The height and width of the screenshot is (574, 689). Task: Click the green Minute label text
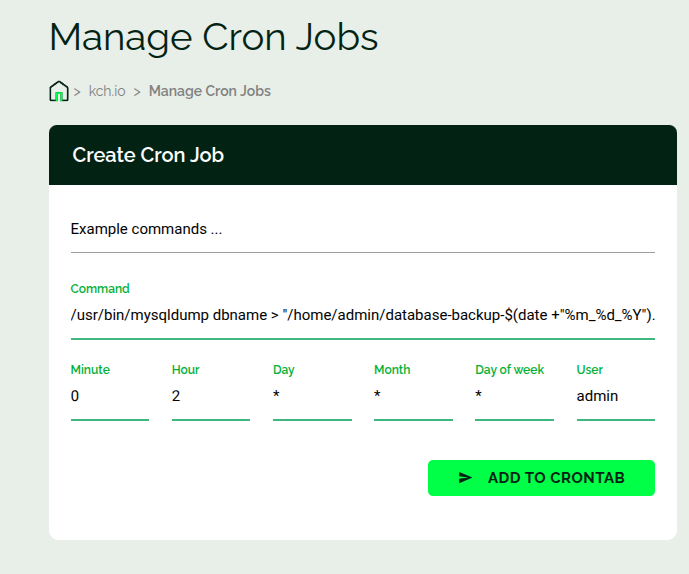(90, 370)
